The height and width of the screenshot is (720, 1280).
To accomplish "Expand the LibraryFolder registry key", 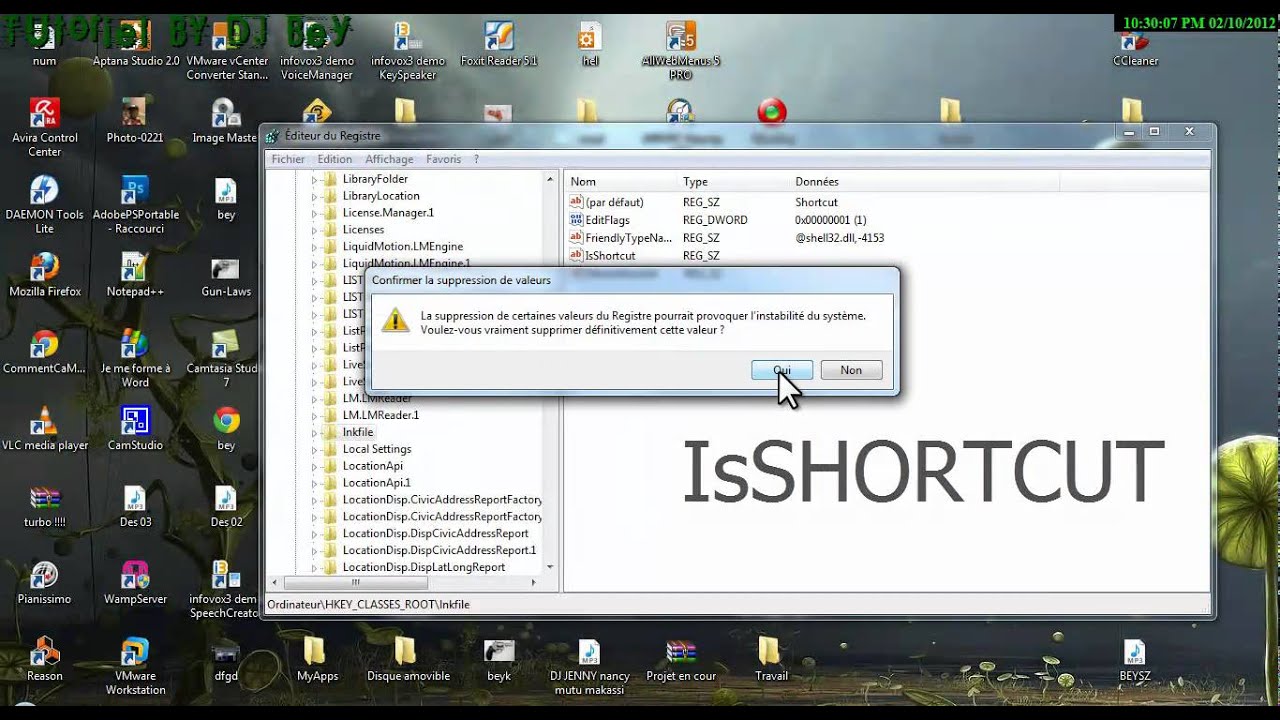I will [314, 180].
